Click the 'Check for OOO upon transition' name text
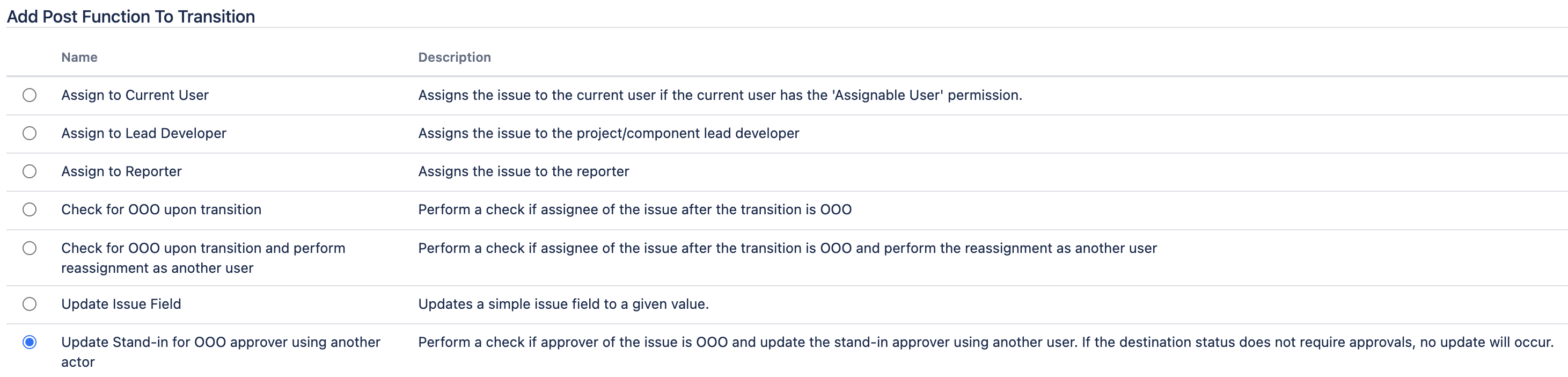This screenshot has height=377, width=1568. coord(162,209)
